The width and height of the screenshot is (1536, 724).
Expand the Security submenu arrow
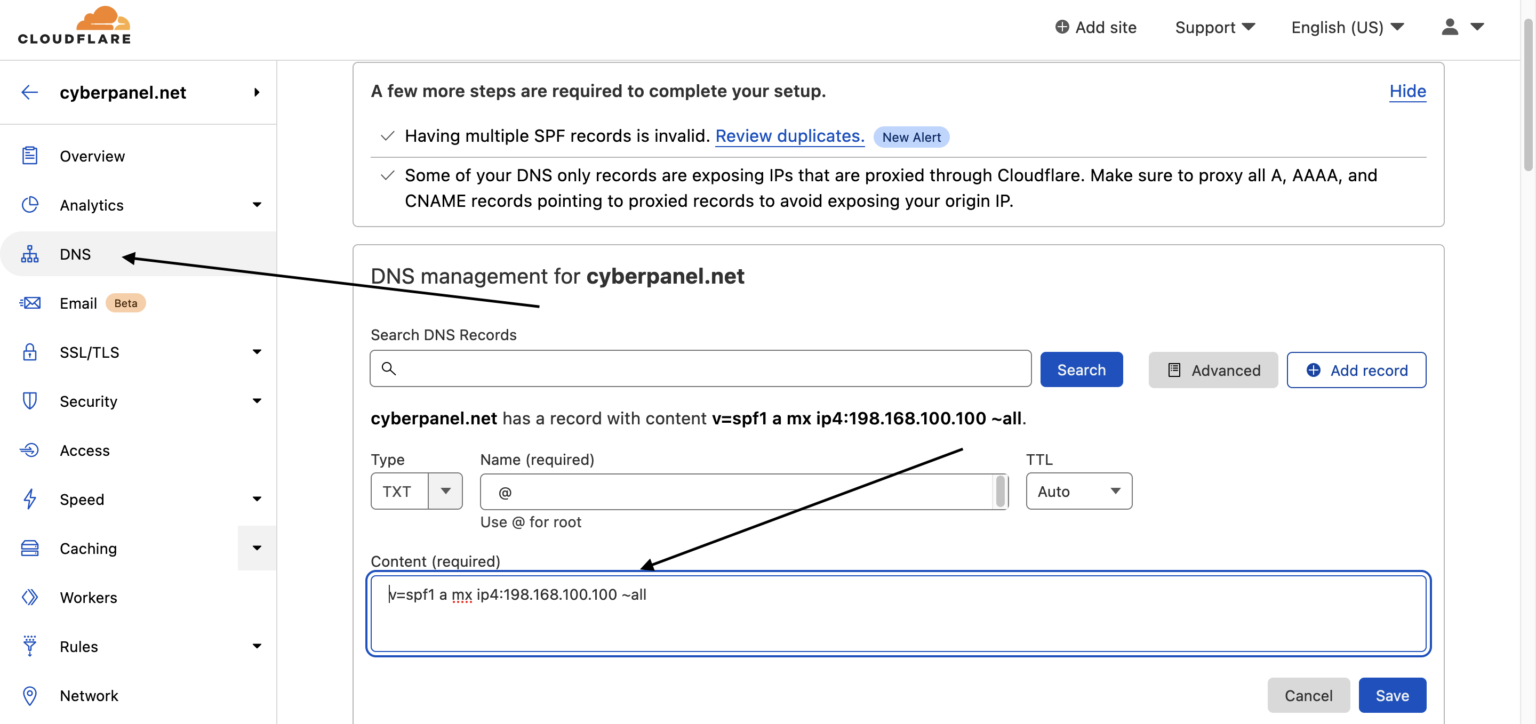[257, 401]
